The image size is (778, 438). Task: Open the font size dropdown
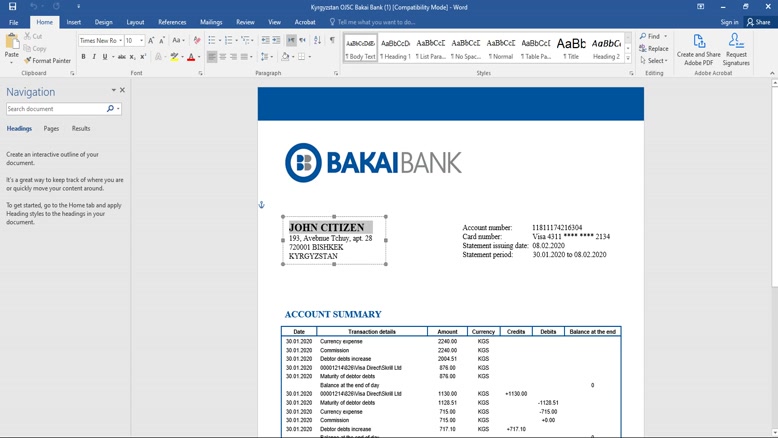pyautogui.click(x=141, y=41)
